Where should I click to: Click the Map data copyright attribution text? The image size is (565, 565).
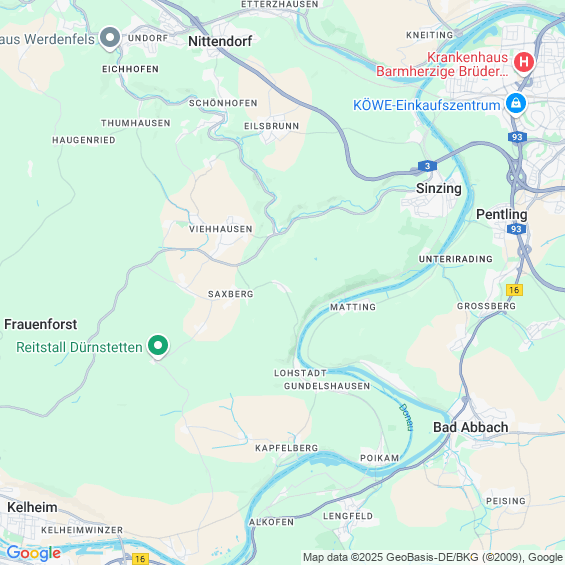(433, 557)
